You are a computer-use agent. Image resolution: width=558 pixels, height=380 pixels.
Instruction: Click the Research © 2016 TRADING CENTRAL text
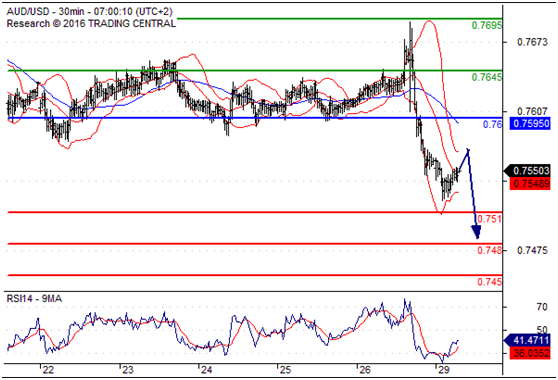91,23
